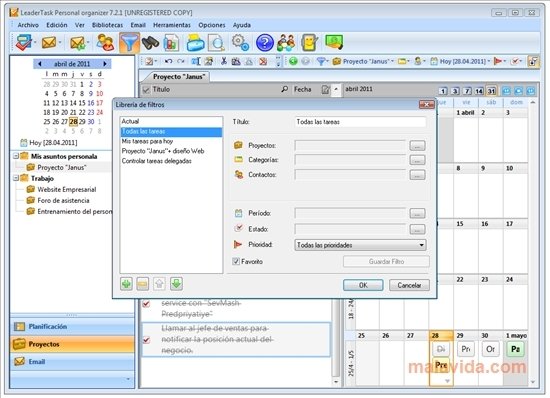The image size is (550, 398).
Task: Go to previous month in mini calendar
Action: (40, 64)
